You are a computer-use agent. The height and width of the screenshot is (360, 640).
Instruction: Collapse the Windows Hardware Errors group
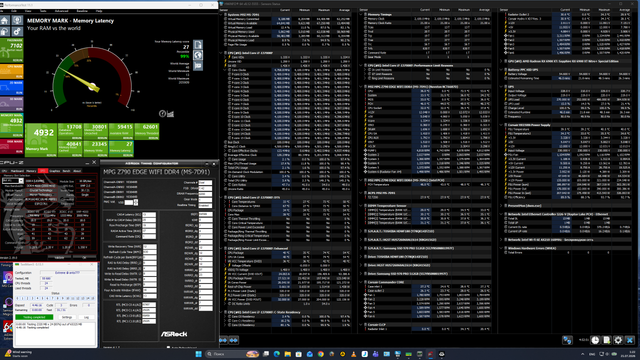point(502,248)
